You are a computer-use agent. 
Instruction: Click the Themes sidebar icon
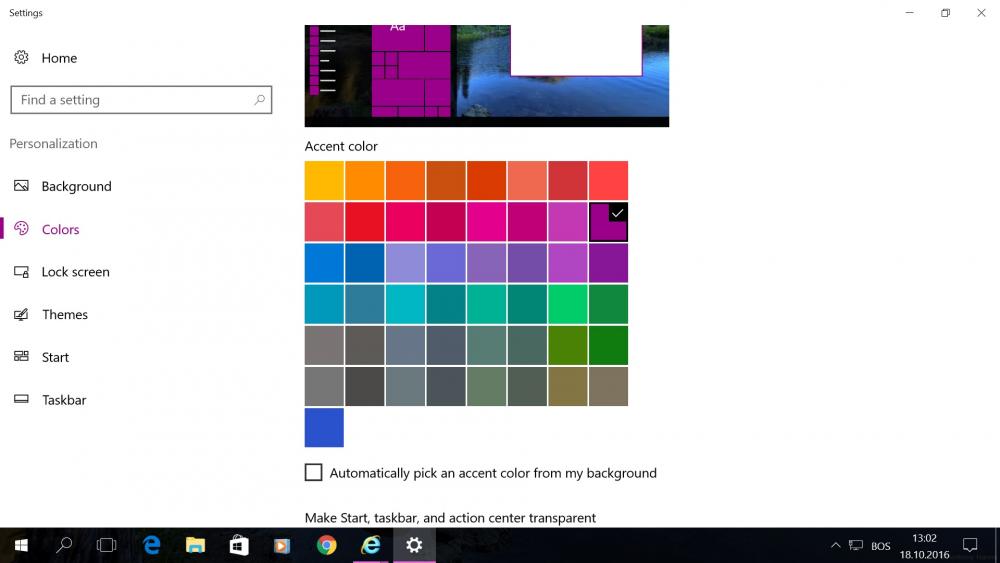(x=21, y=315)
